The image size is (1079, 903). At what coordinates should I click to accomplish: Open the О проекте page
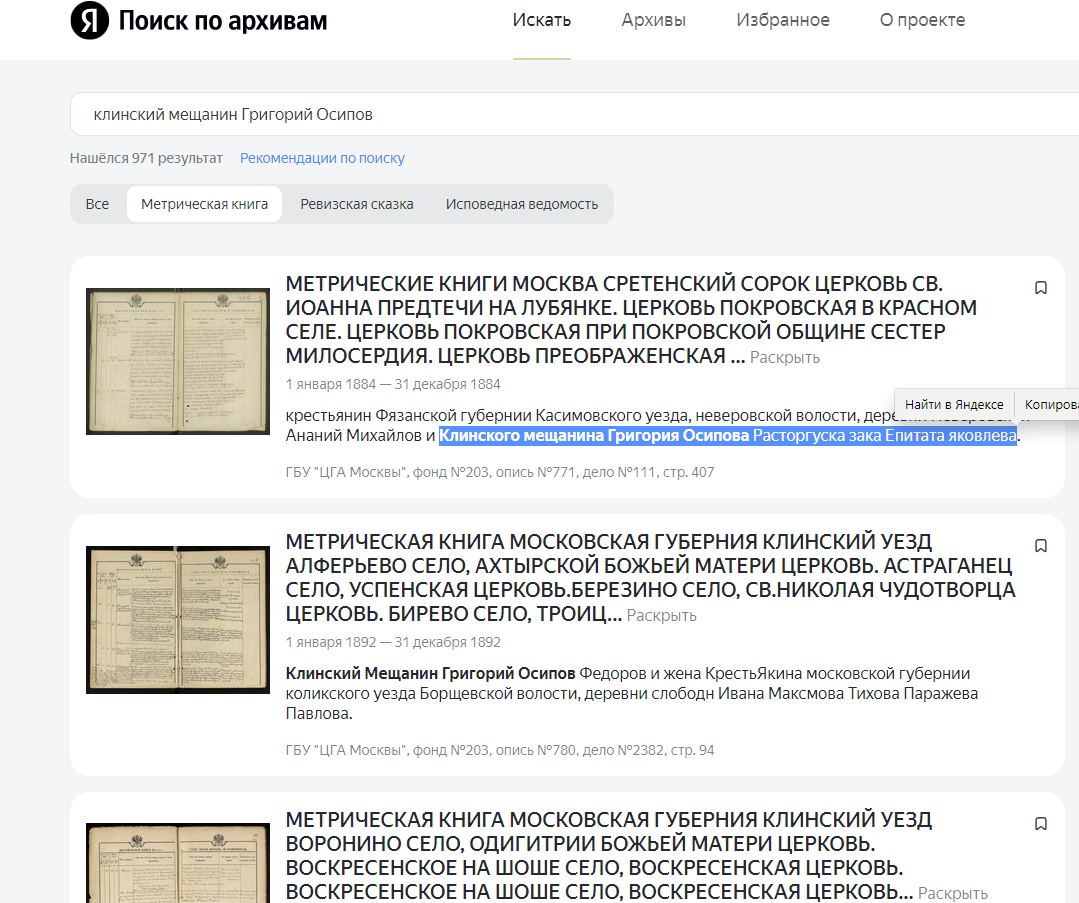pyautogui.click(x=922, y=19)
